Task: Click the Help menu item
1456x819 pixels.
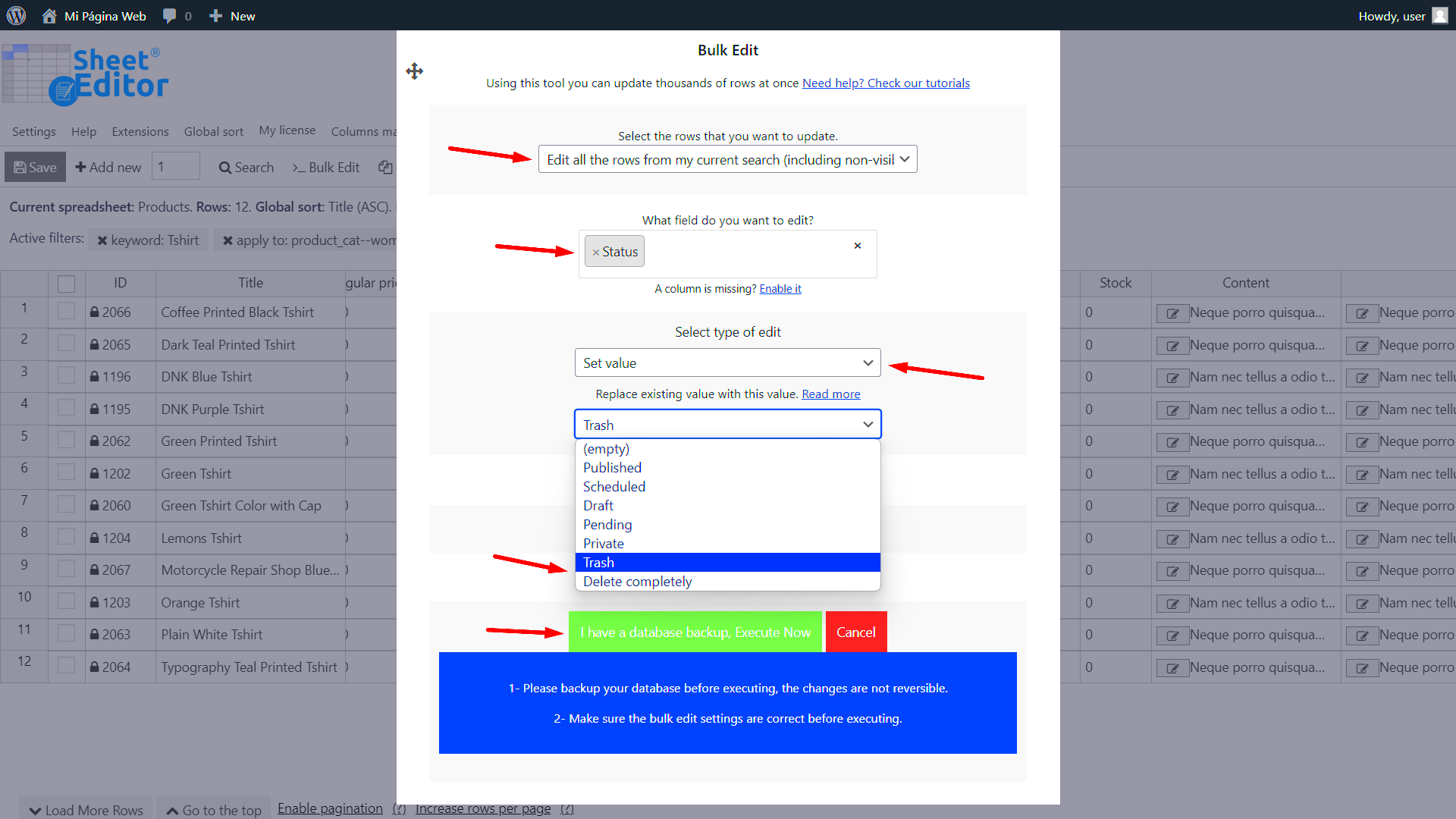Action: pyautogui.click(x=83, y=131)
